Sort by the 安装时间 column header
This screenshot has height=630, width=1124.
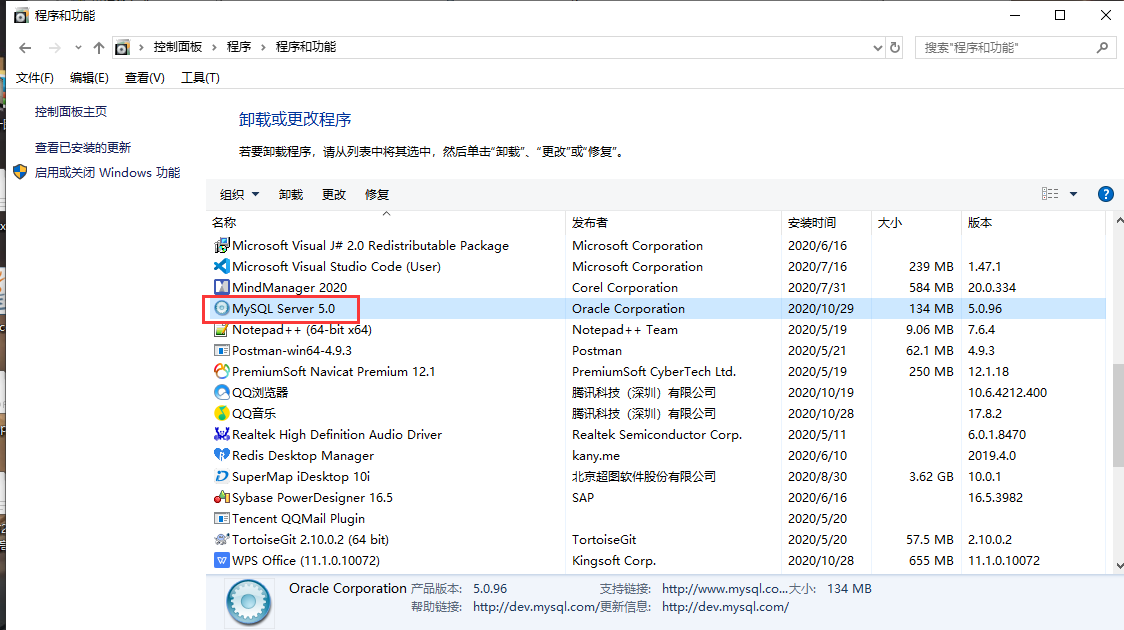tap(826, 222)
